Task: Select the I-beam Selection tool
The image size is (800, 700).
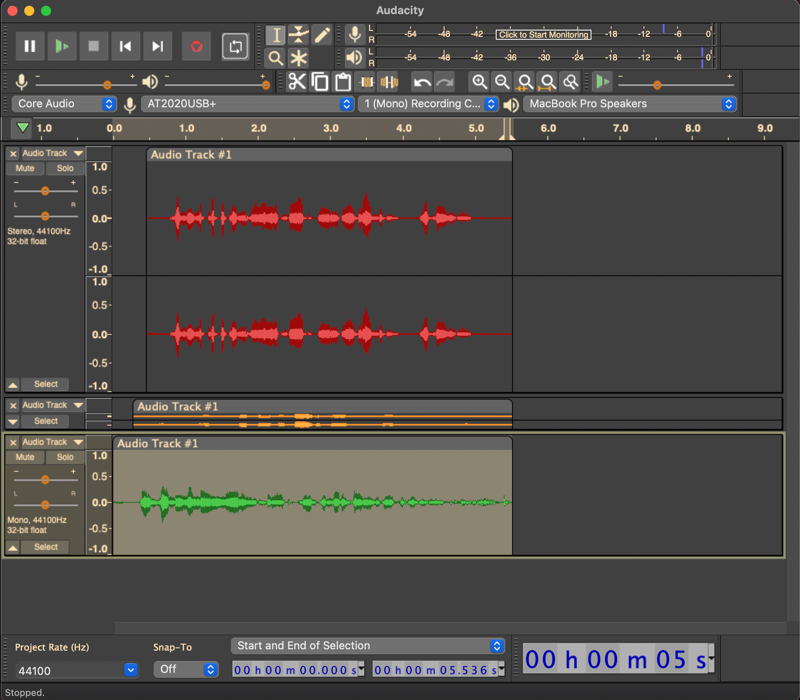Action: (276, 35)
